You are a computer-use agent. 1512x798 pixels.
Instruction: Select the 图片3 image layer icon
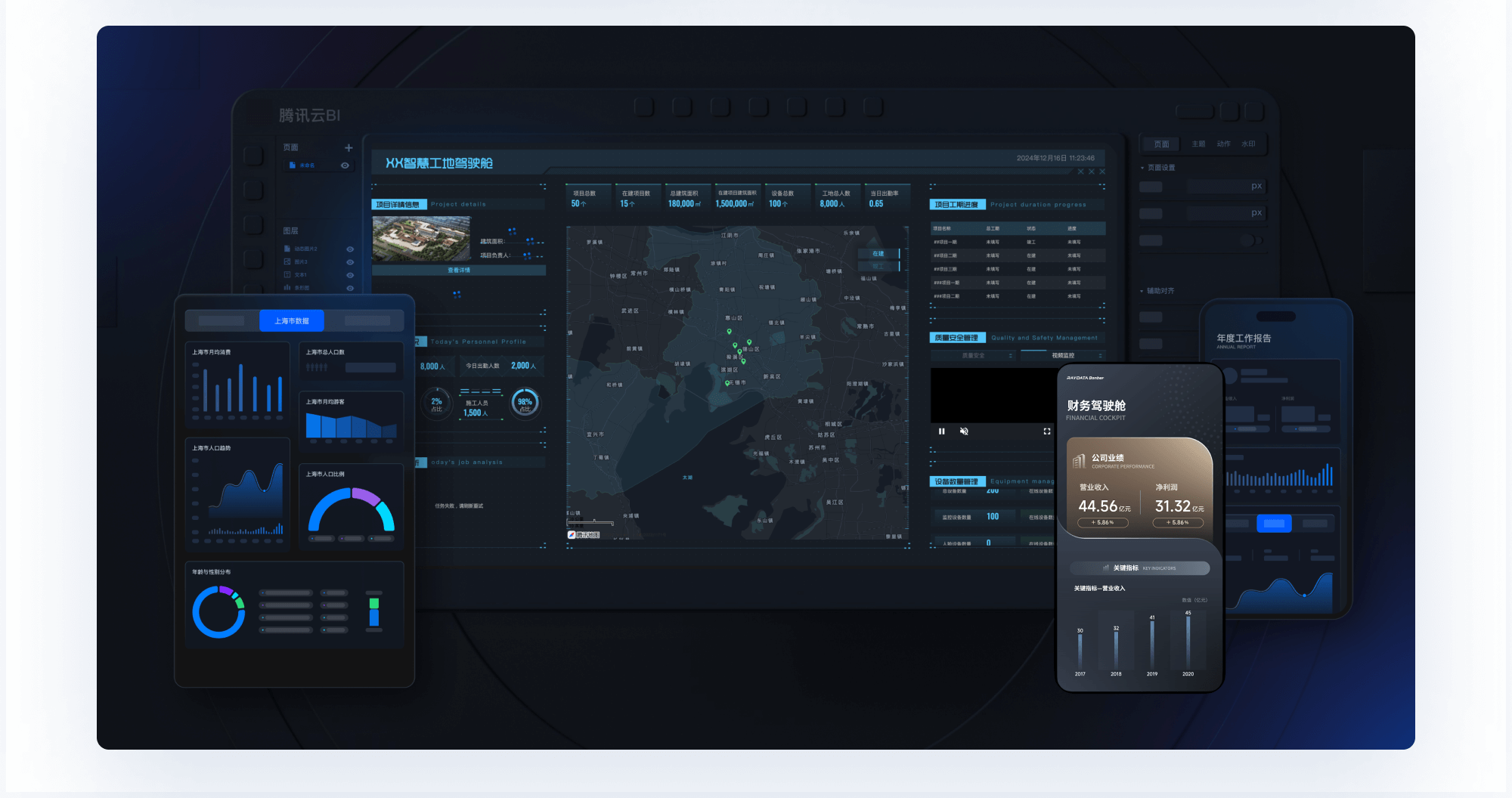[287, 261]
